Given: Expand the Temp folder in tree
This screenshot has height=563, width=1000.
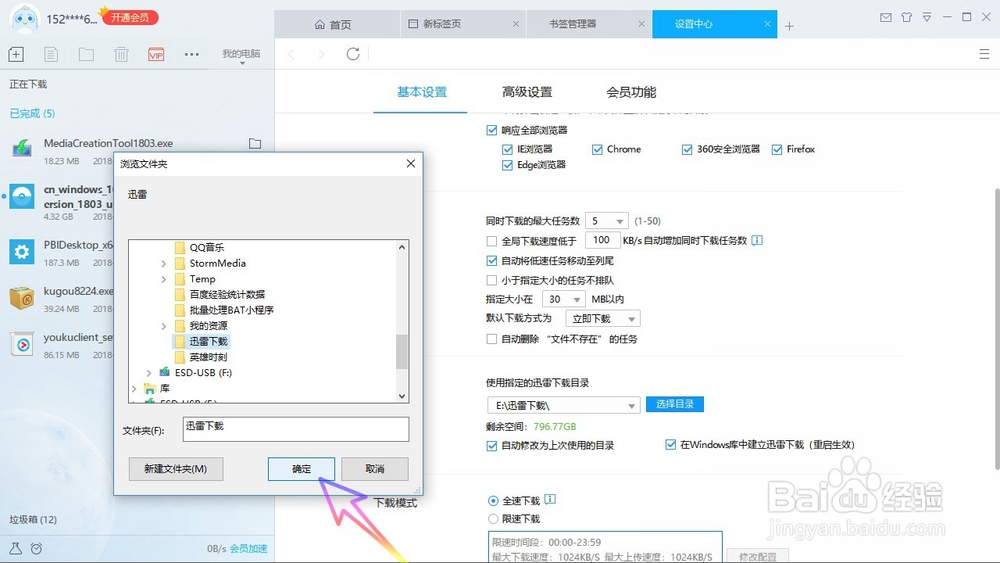Looking at the screenshot, I should [164, 279].
